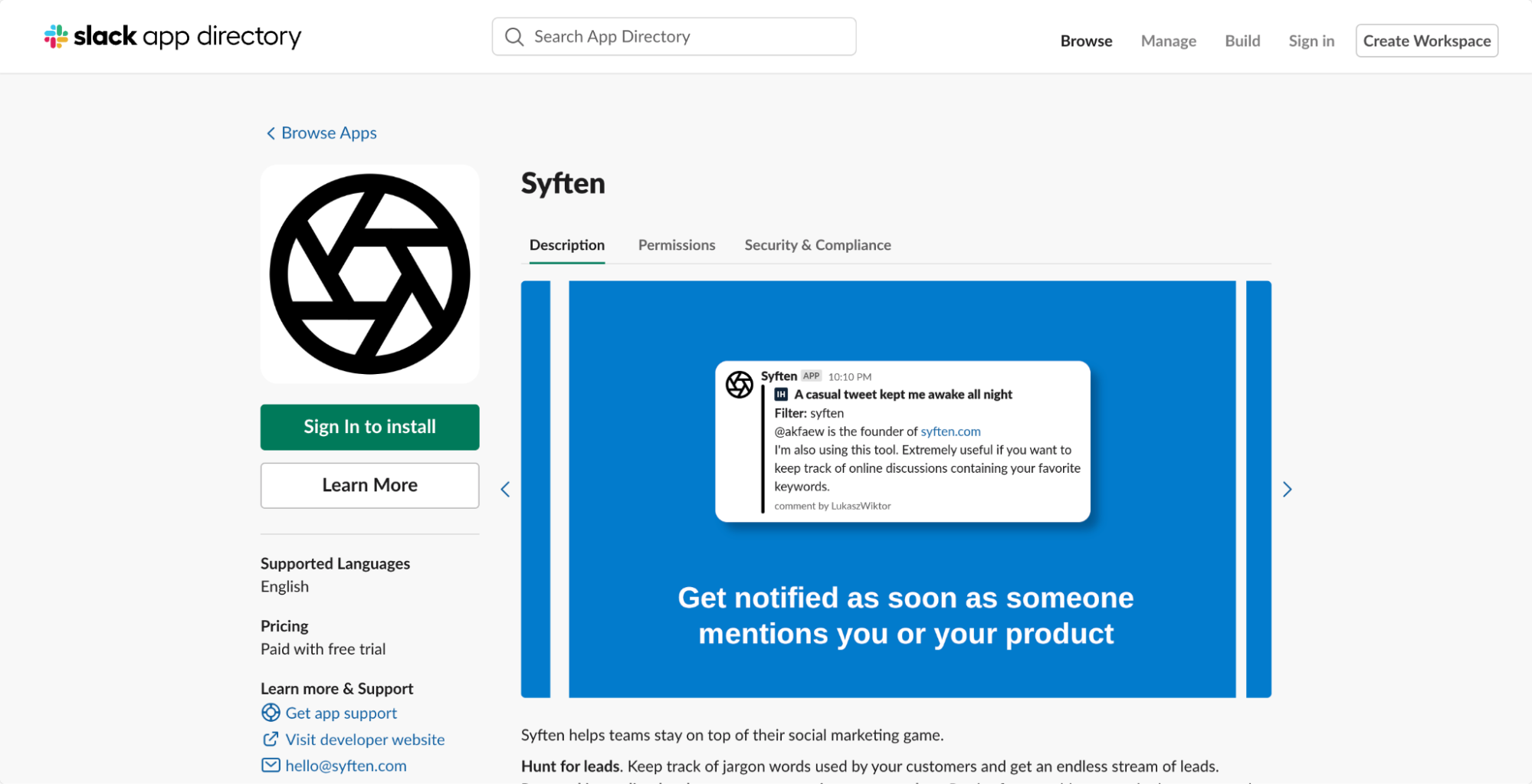Screen dimensions: 1532x784
Task: Click the Pricing heading
Action: pos(284,626)
